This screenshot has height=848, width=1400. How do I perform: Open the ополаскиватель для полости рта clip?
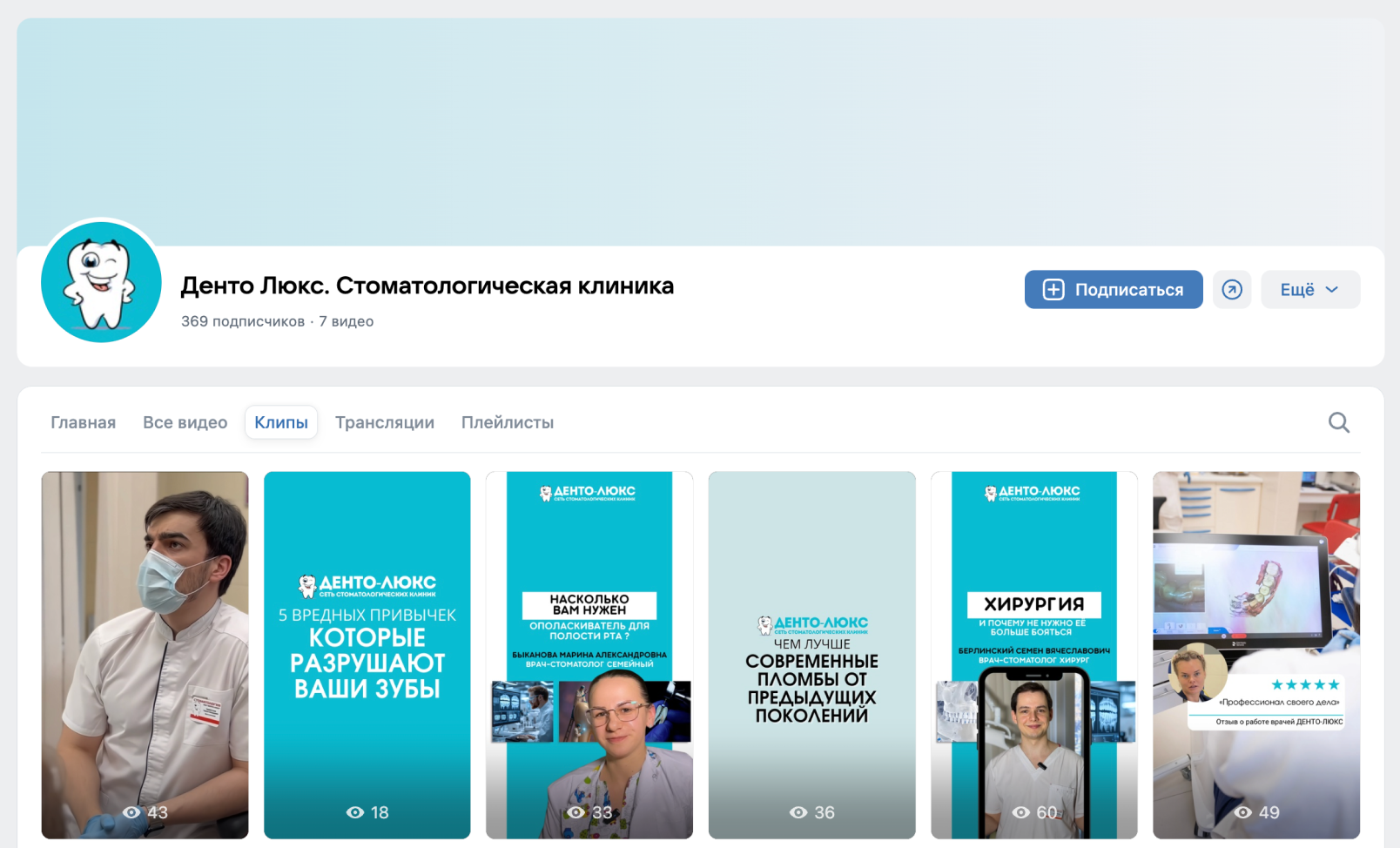pos(589,655)
